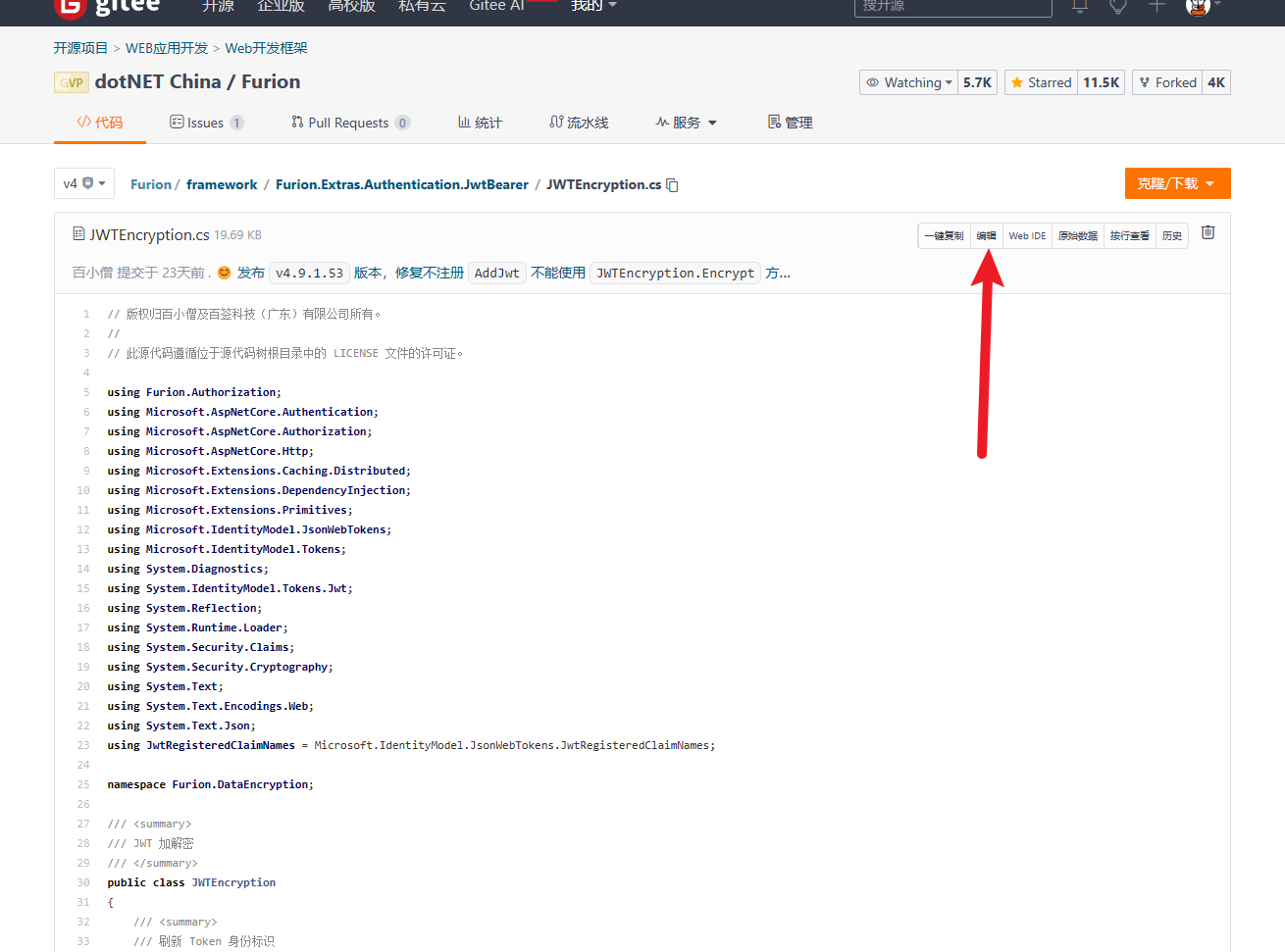Click the 4K forks count
1285x952 pixels.
pyautogui.click(x=1216, y=82)
